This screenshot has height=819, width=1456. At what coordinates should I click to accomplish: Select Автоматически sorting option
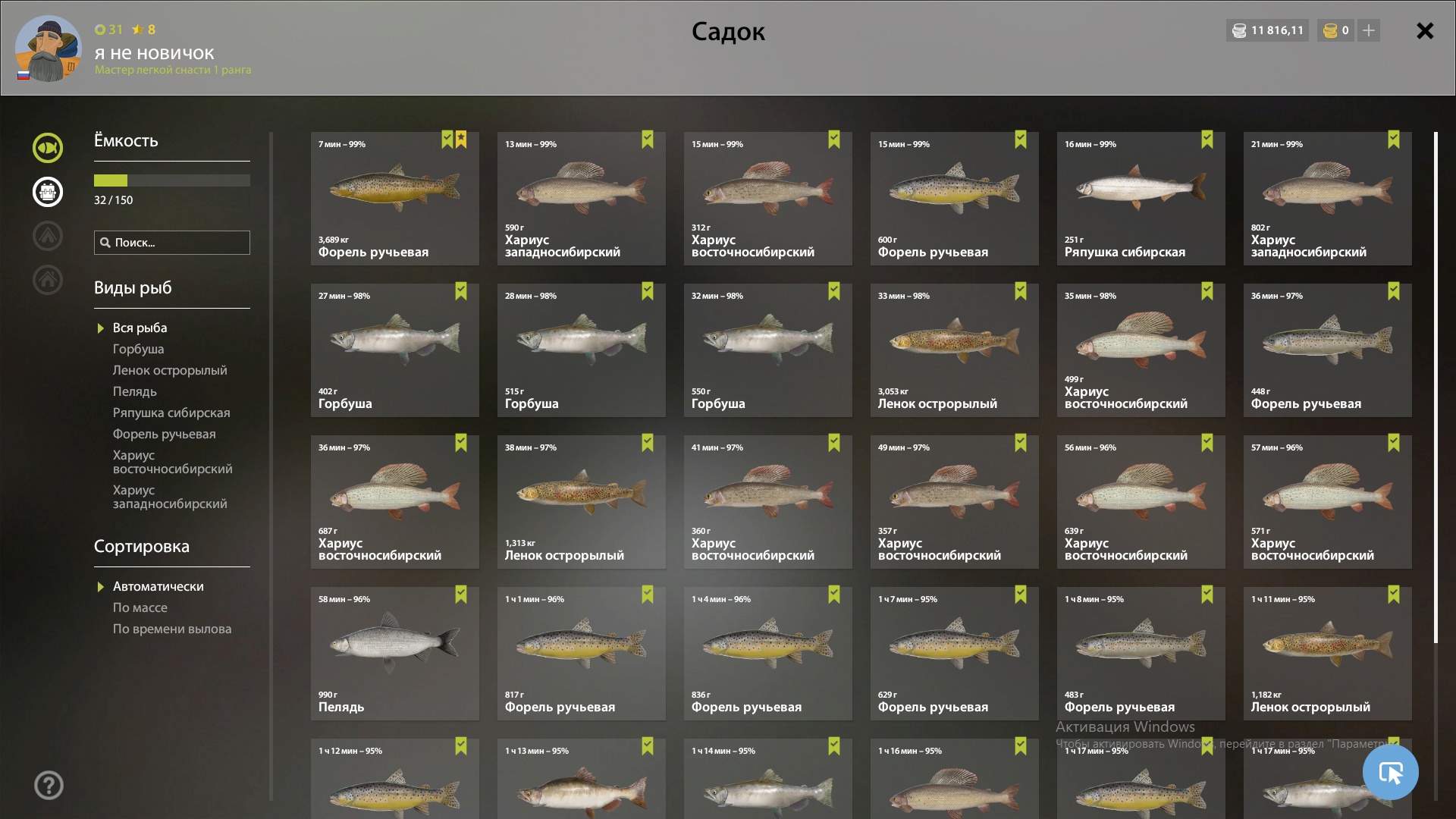pos(158,586)
